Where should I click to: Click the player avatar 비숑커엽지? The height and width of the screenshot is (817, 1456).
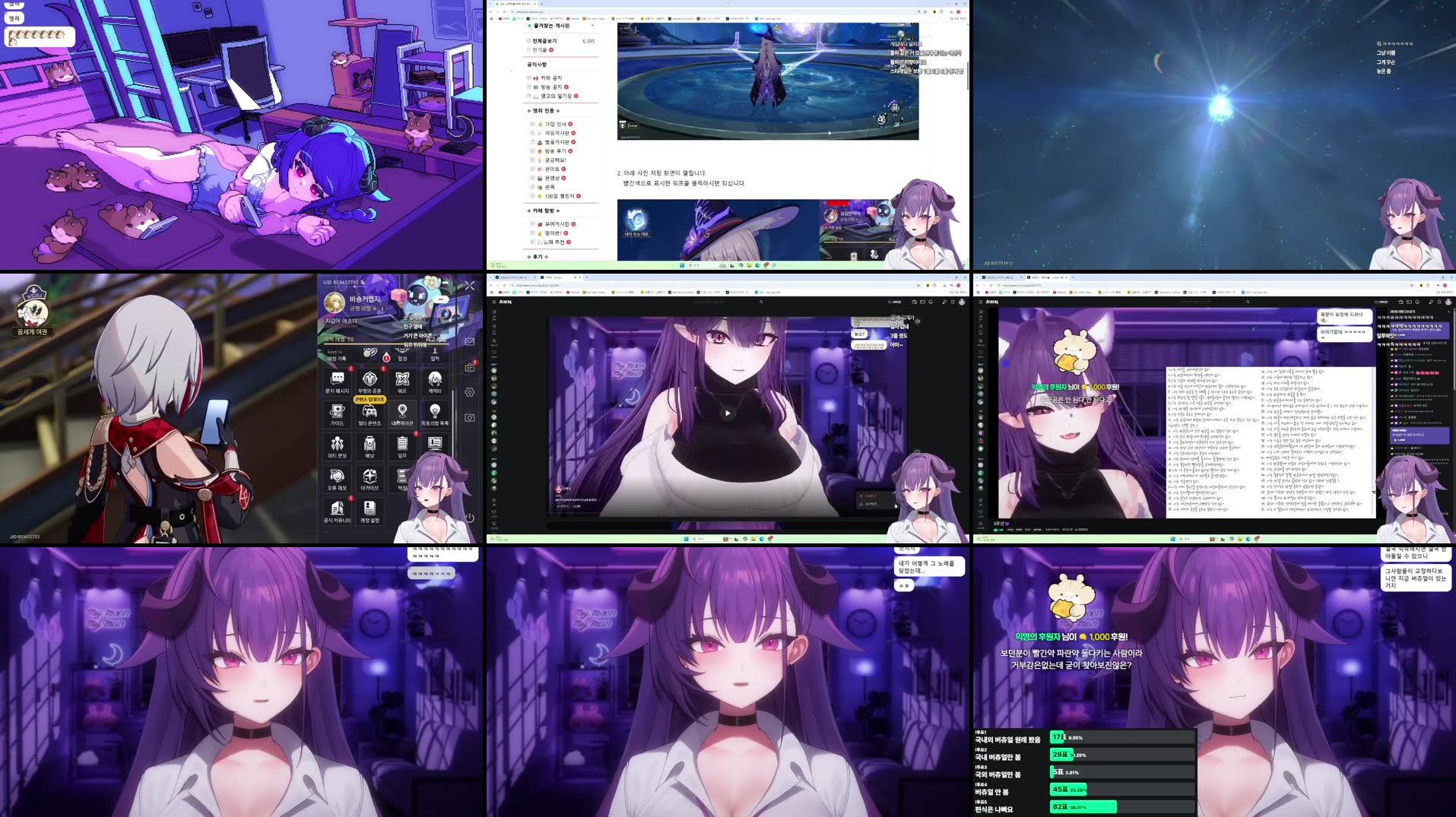pyautogui.click(x=335, y=302)
